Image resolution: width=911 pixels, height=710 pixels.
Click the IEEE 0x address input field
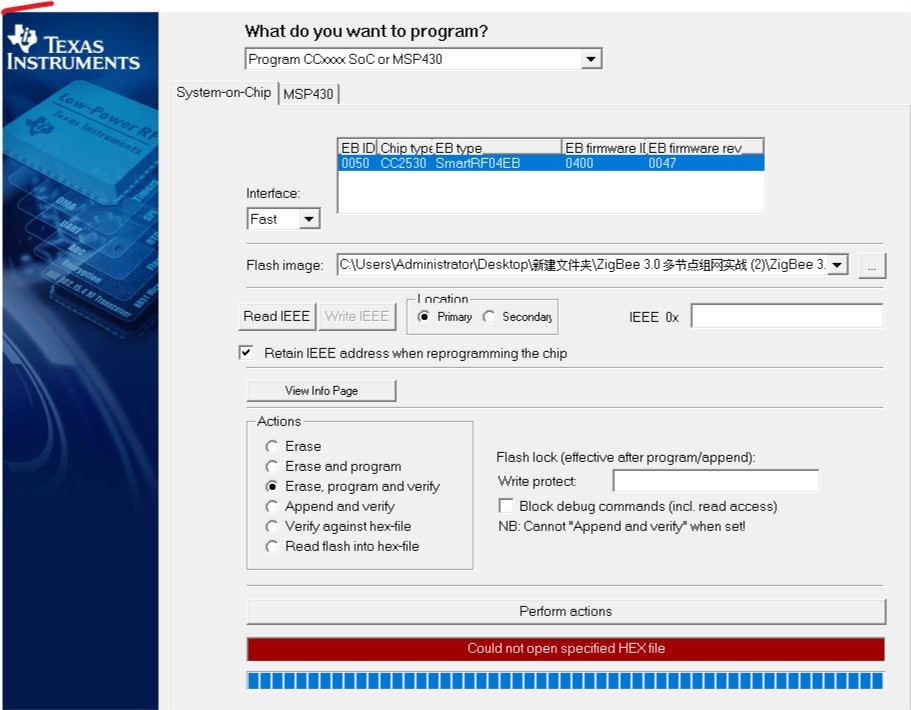(787, 316)
